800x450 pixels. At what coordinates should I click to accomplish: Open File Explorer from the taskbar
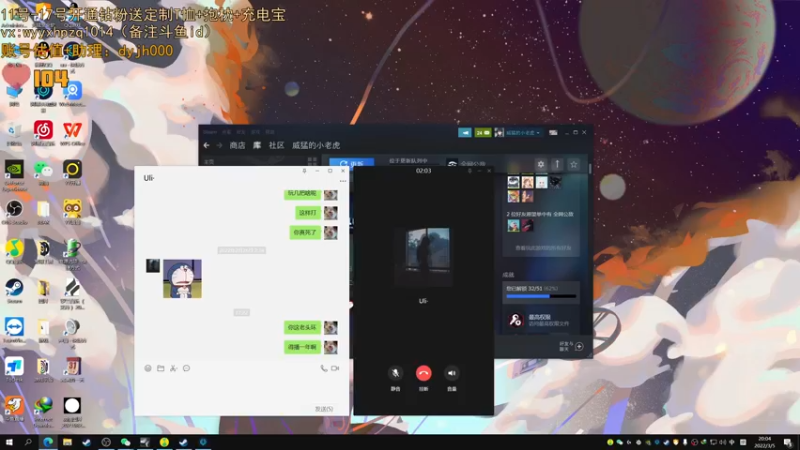click(x=67, y=442)
